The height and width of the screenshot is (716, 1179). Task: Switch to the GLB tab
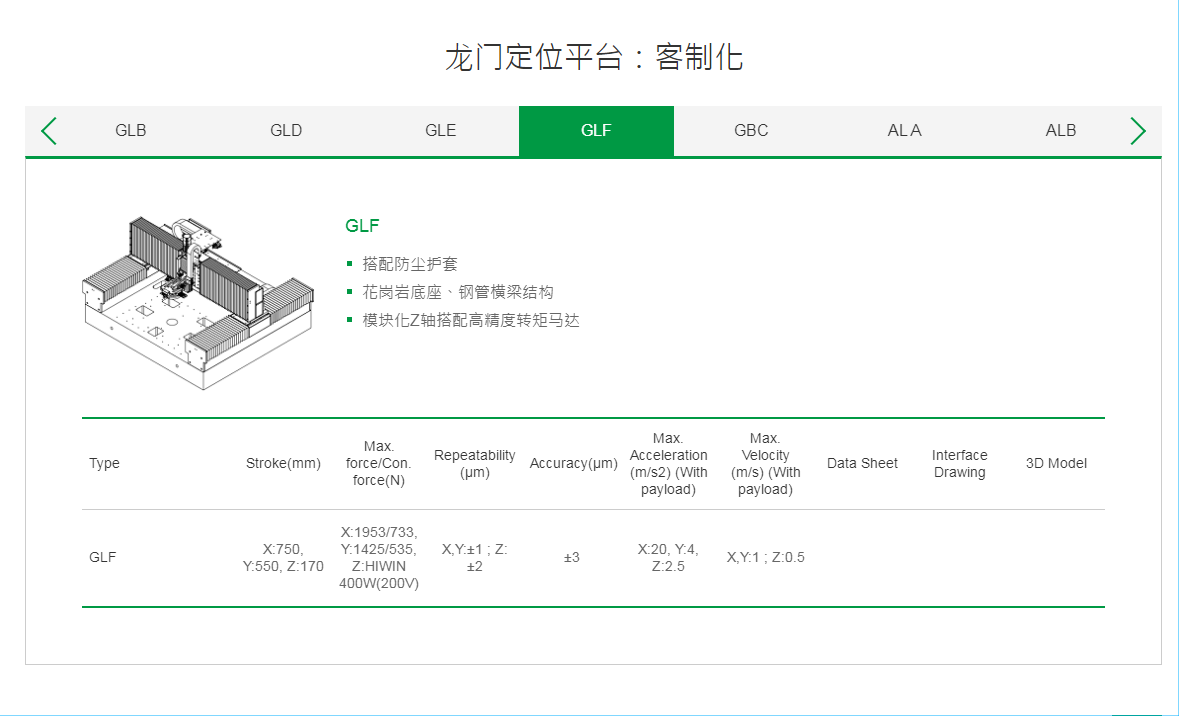[x=131, y=131]
